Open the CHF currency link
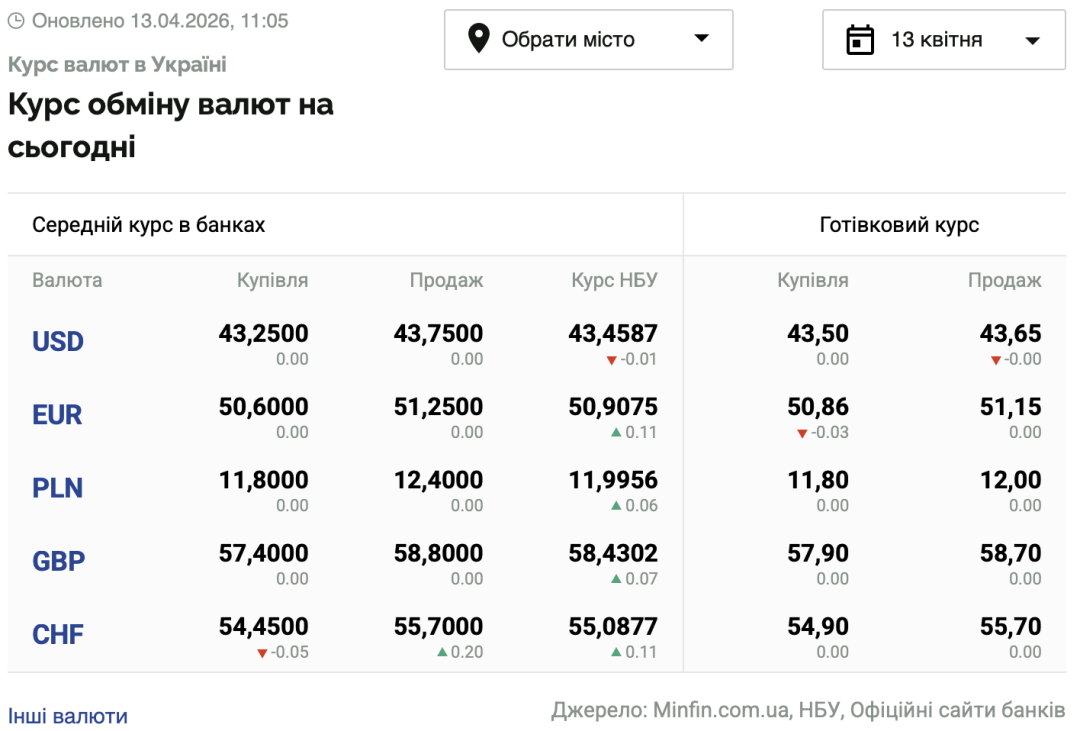1080x731 pixels. pos(58,634)
